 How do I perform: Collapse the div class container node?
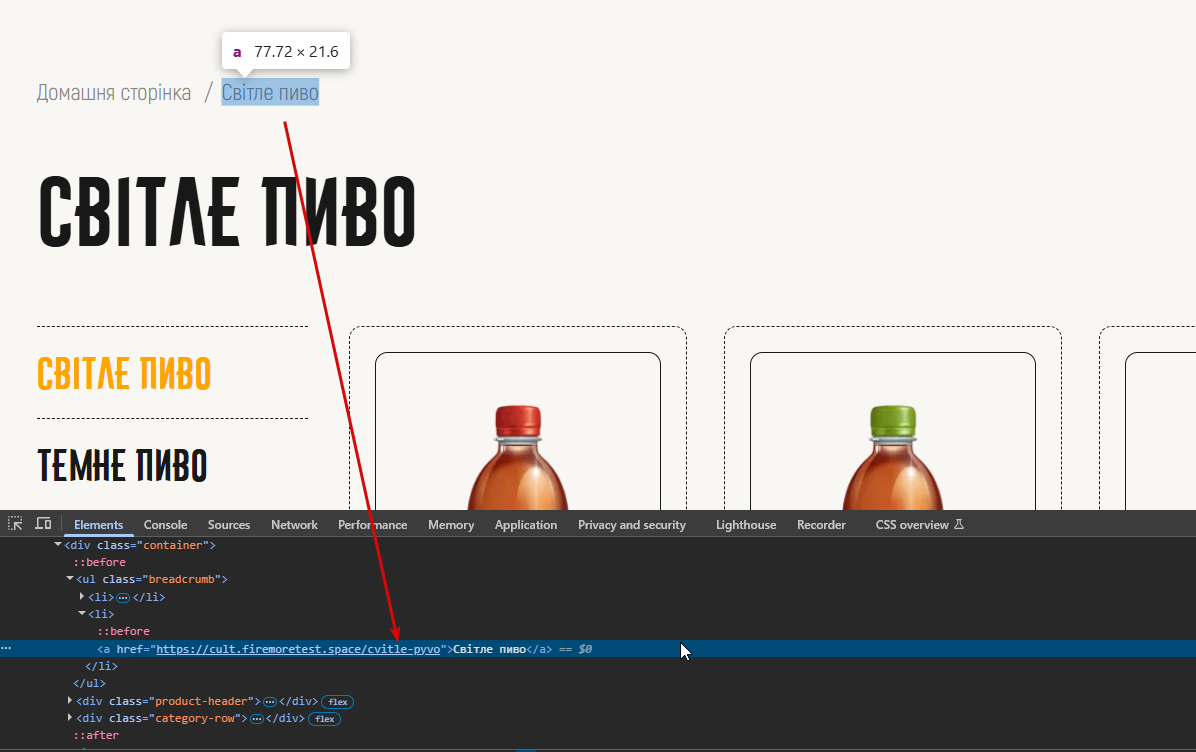pos(58,545)
